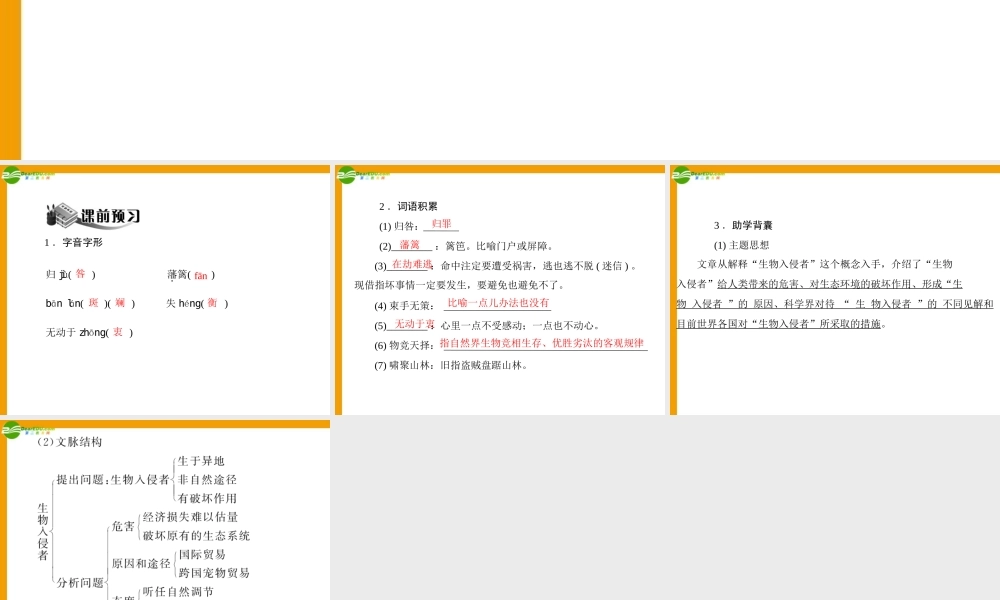Click the underlined text '给人类带来的危害'
Viewport: 1000px width, 600px height.
pos(758,284)
